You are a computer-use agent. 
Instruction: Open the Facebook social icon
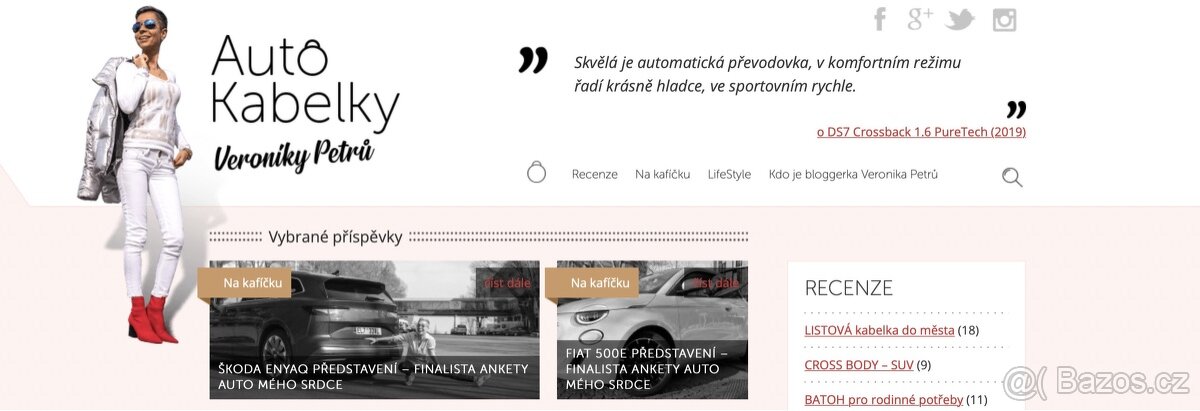tap(880, 19)
